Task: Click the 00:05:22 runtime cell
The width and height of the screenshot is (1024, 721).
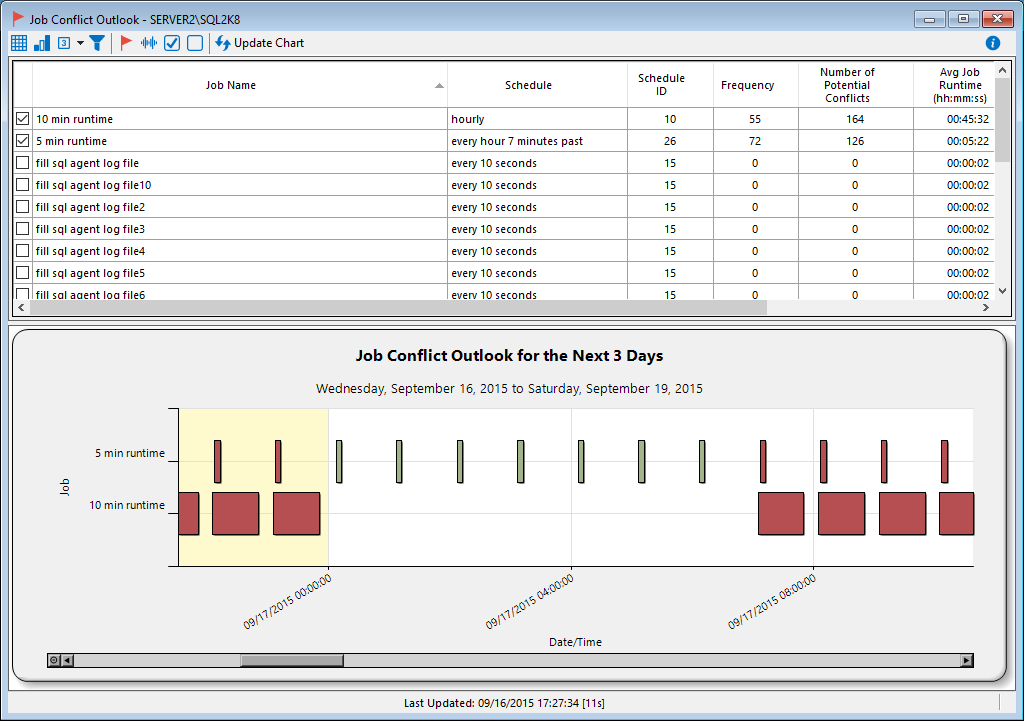Action: pos(953,141)
